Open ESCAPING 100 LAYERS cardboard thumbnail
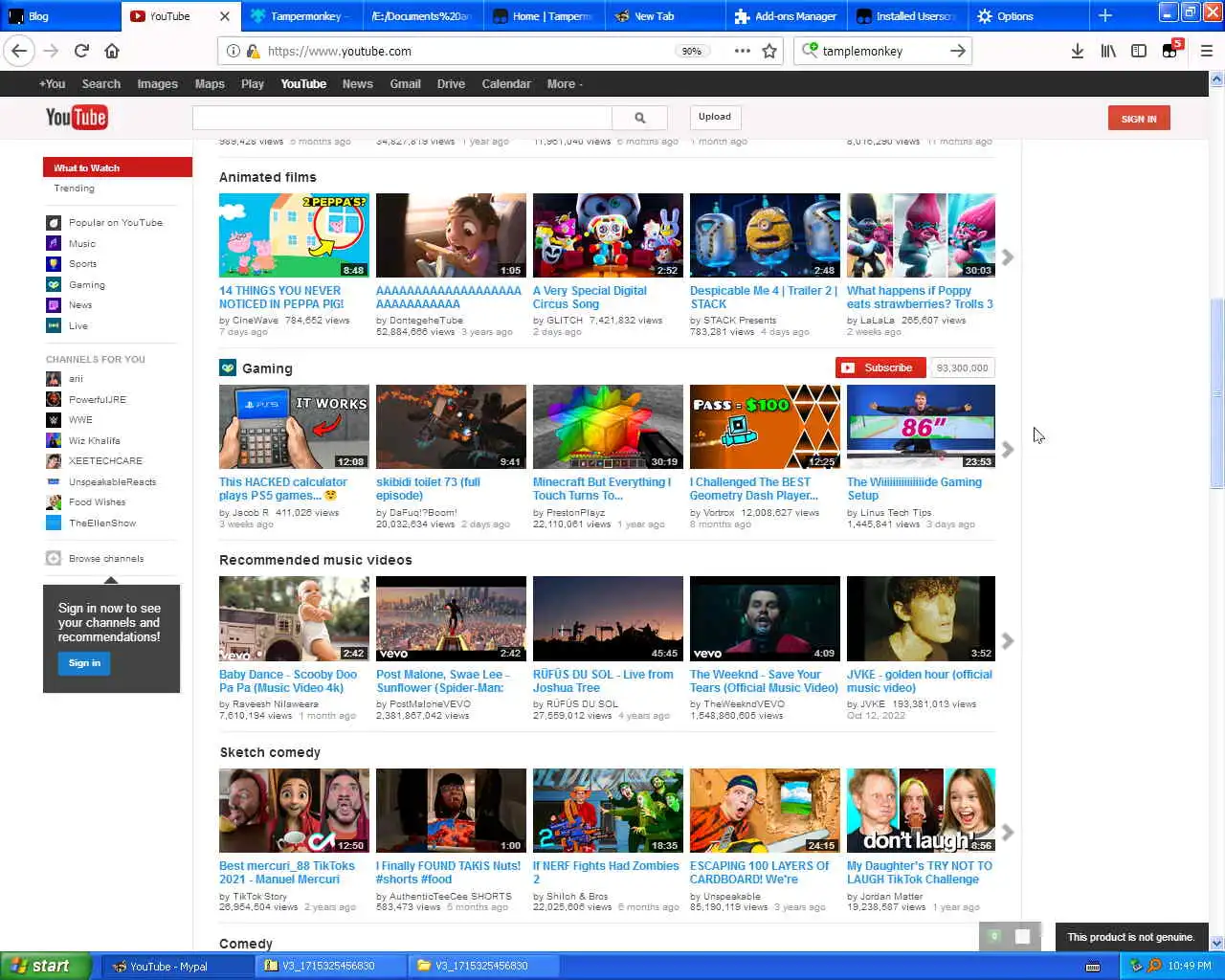The image size is (1225, 980). (x=765, y=811)
